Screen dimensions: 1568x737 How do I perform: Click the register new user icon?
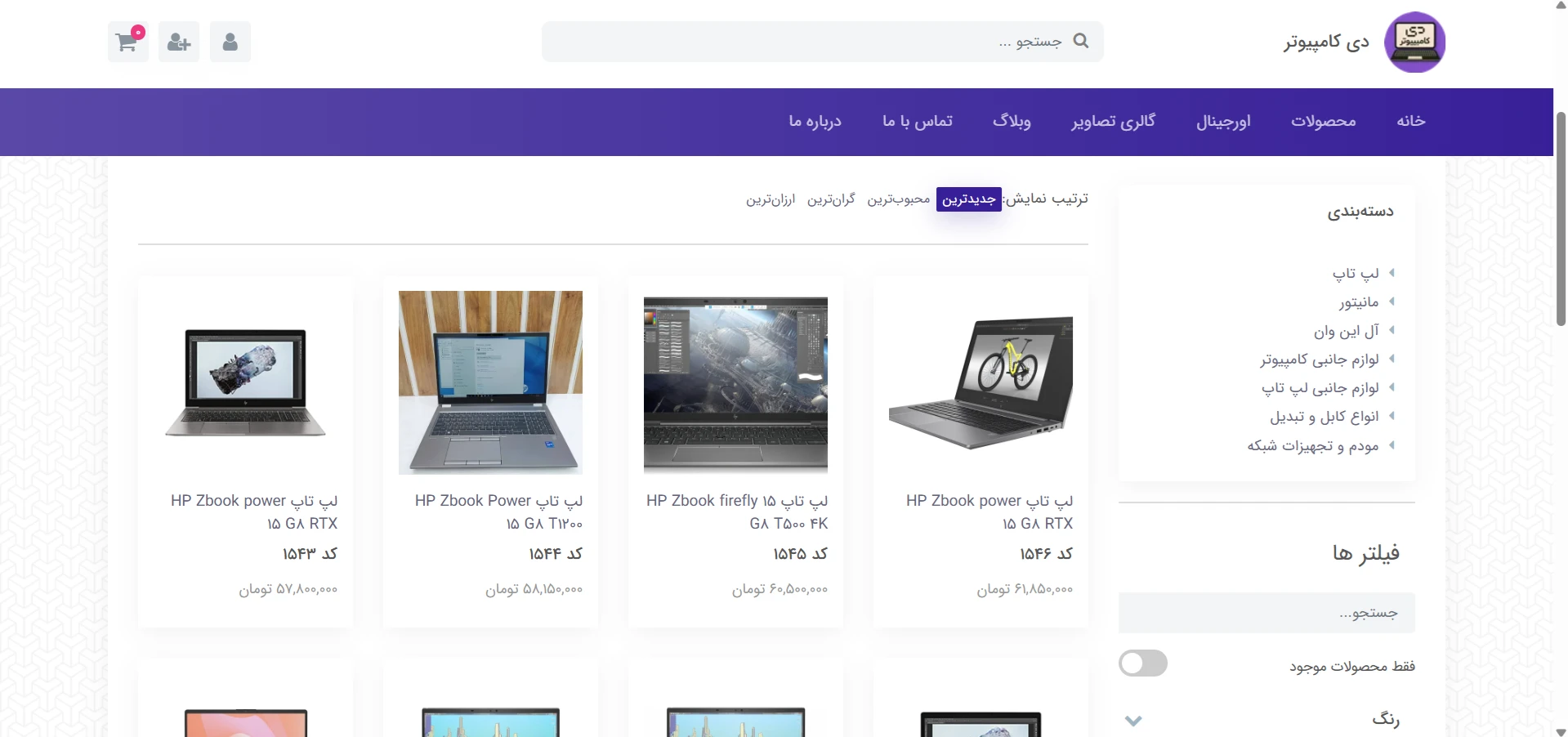click(x=179, y=42)
